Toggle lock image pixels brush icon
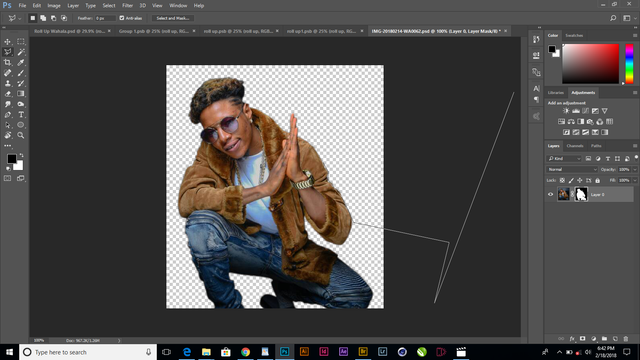Screen dimensions: 640x360 tap(571, 180)
